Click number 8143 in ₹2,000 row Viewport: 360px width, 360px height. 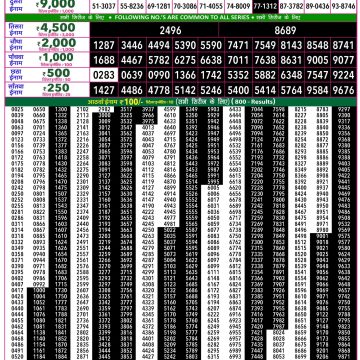click(x=291, y=45)
